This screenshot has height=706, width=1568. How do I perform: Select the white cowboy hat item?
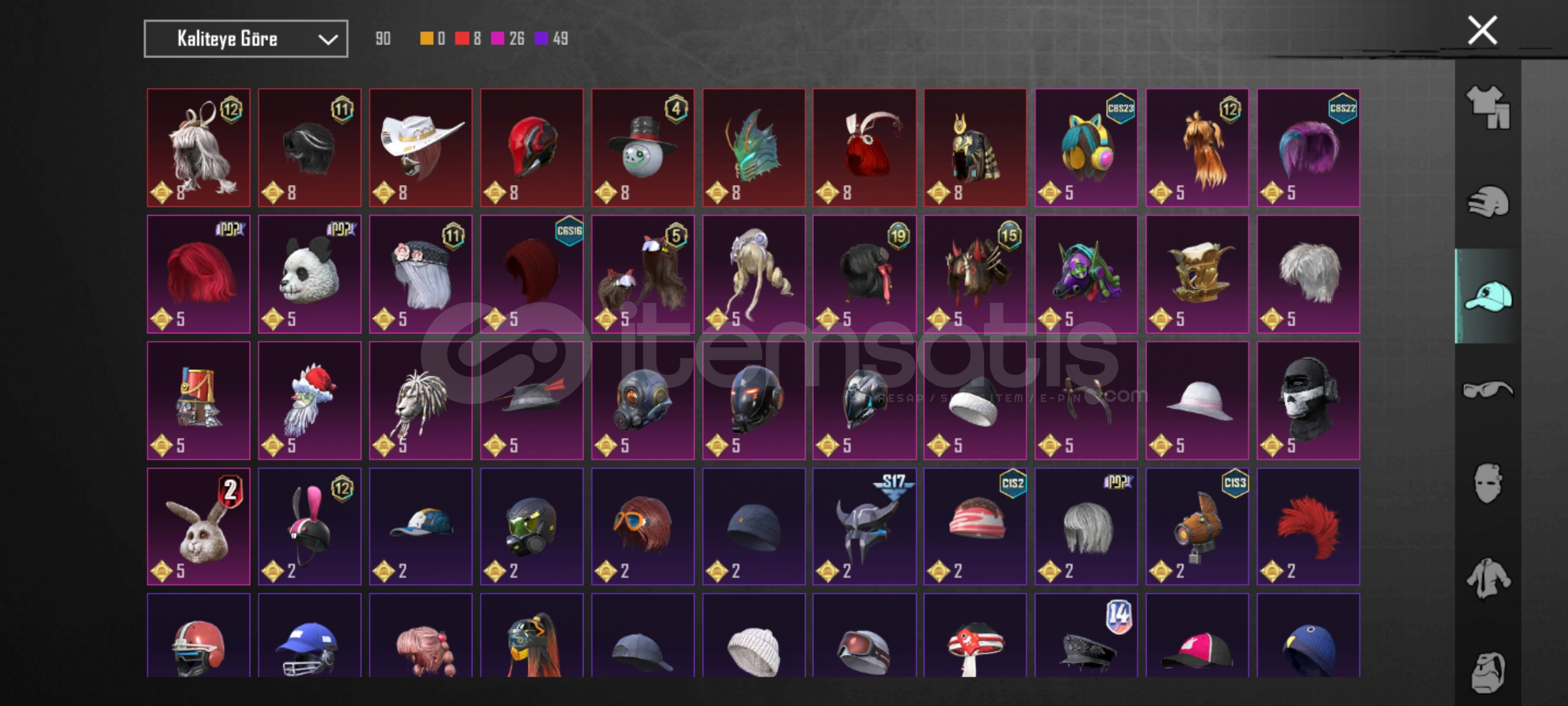tap(421, 148)
